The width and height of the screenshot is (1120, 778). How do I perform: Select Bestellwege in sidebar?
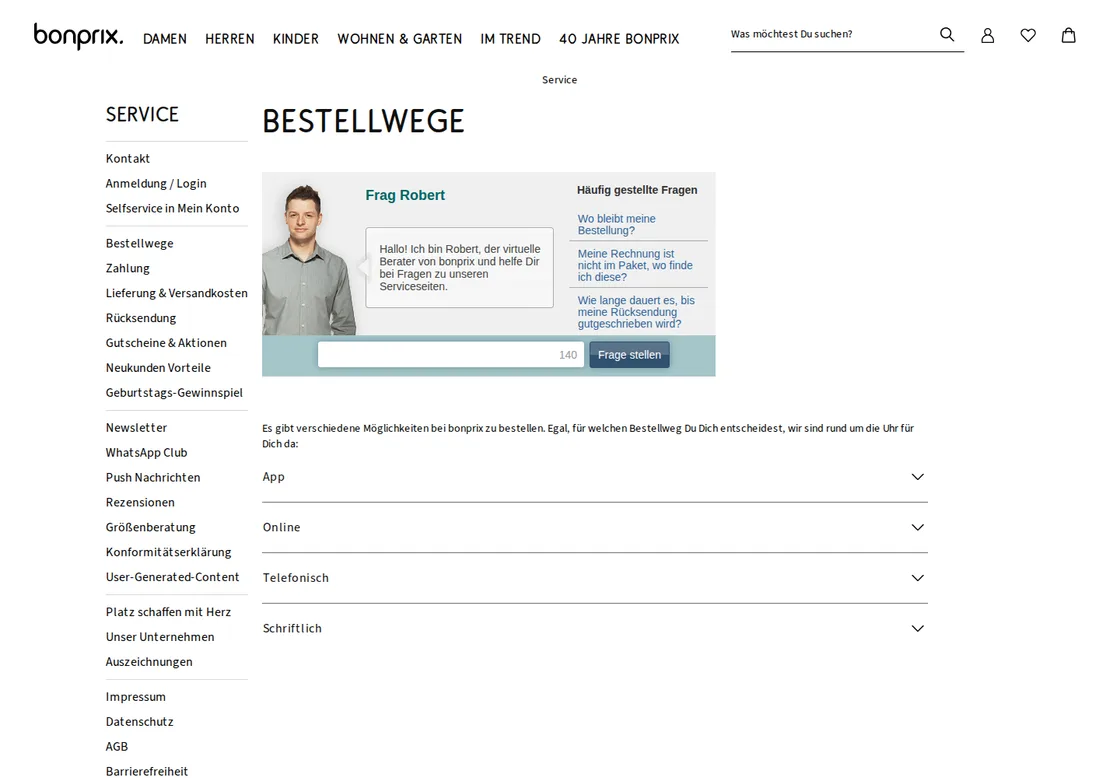139,244
